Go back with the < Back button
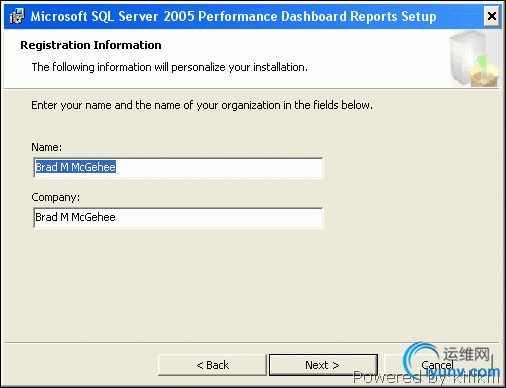This screenshot has width=506, height=388. 212,365
